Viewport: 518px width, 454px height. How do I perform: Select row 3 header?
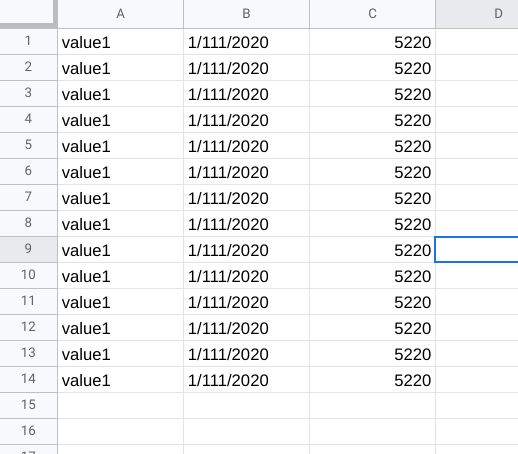[28, 93]
